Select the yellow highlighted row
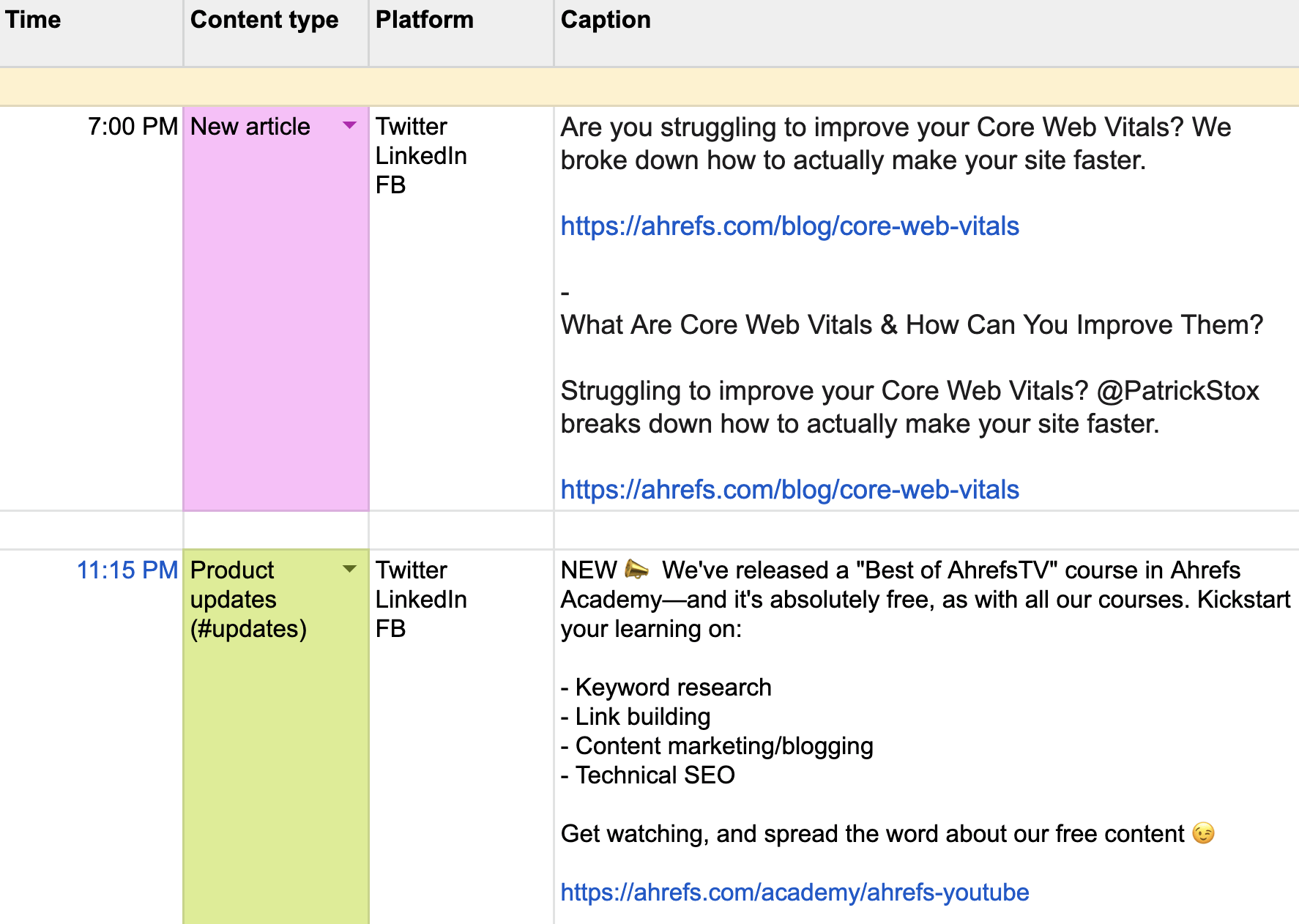1299x924 pixels. click(x=649, y=87)
